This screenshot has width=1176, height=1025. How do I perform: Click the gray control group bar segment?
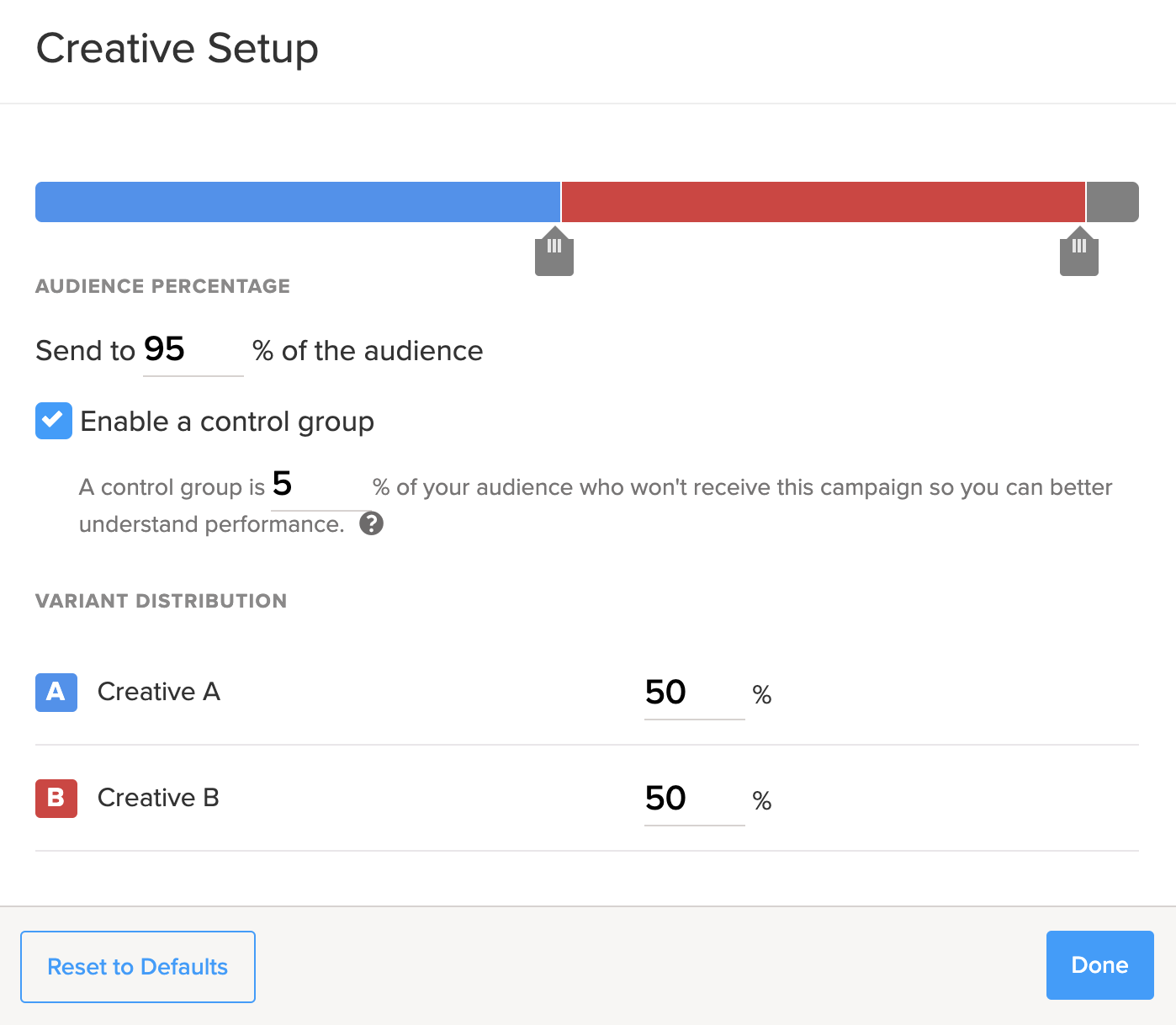(1112, 202)
